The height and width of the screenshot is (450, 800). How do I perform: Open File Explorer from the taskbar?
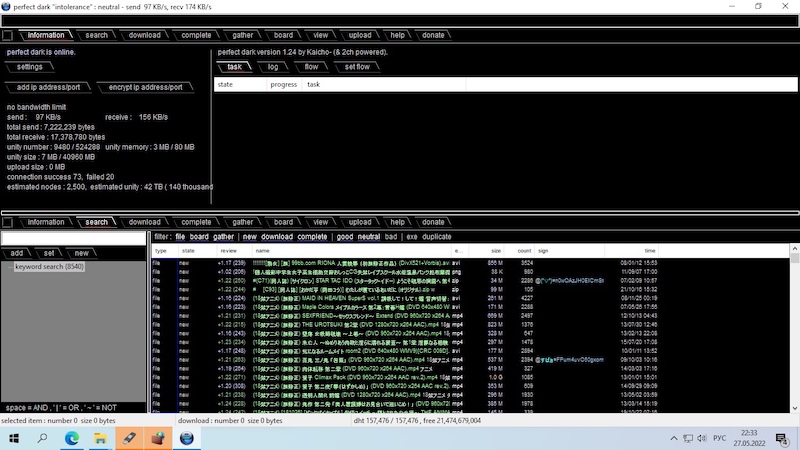coord(101,438)
